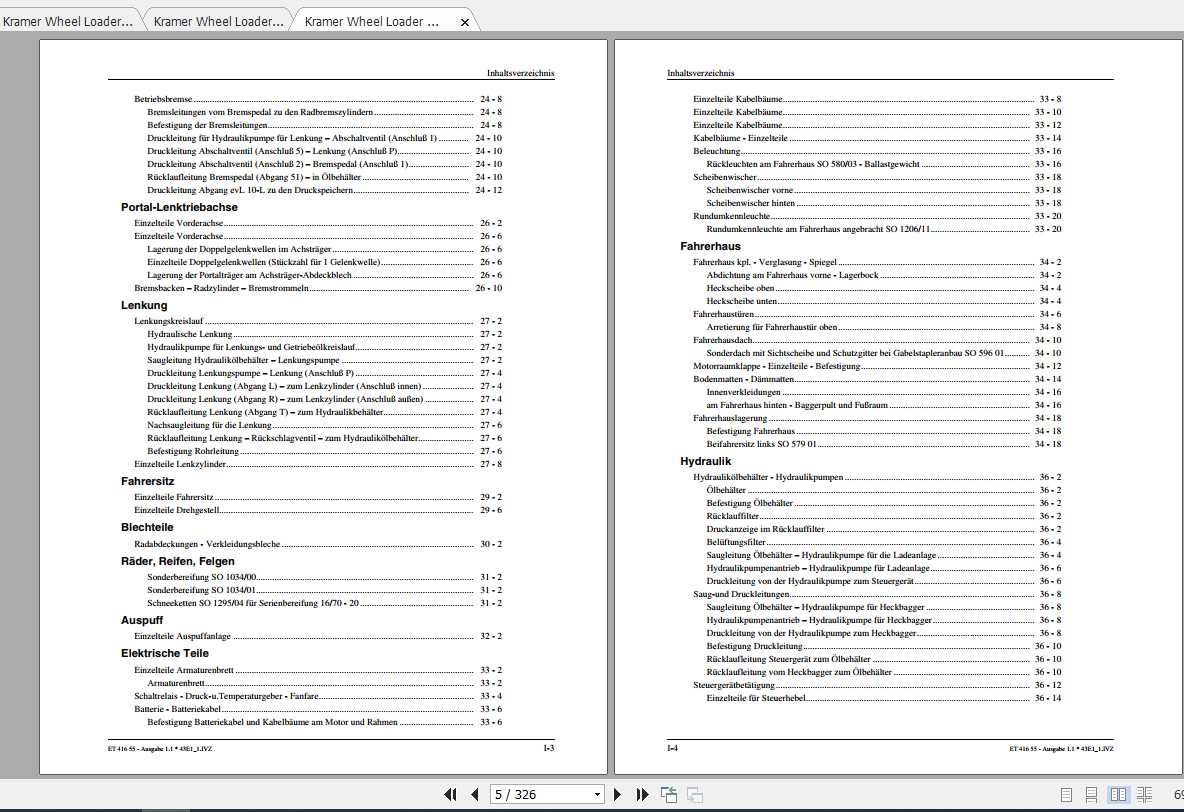
Task: Click the Scheibenwischer hinten entry
Action: coord(884,203)
